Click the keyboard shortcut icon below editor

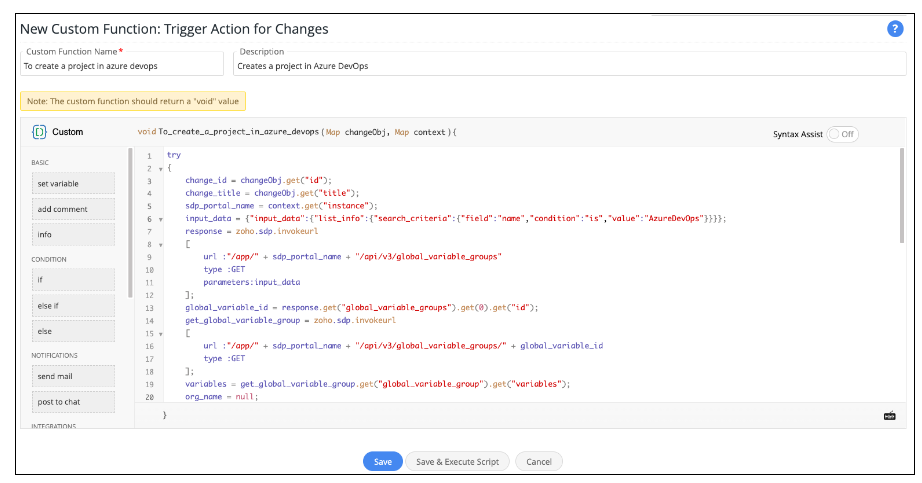tap(890, 416)
